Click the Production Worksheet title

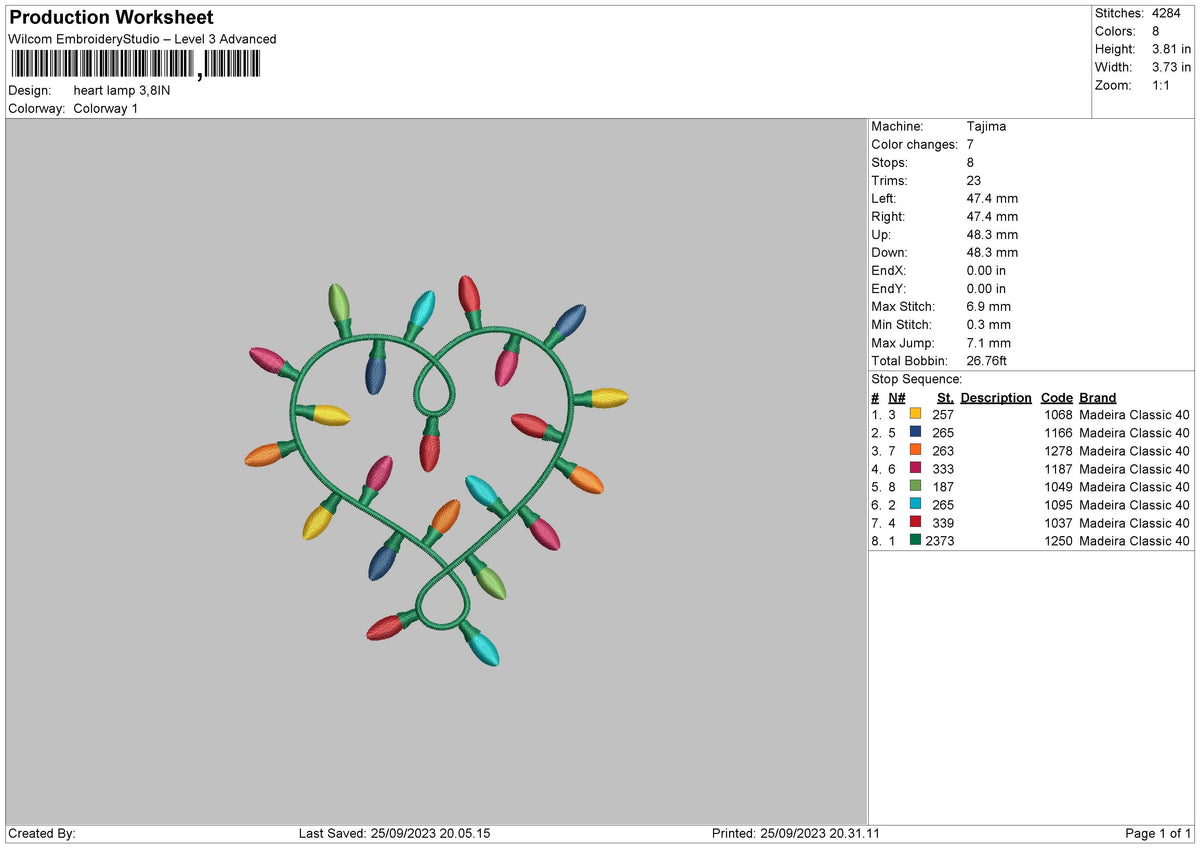(111, 17)
